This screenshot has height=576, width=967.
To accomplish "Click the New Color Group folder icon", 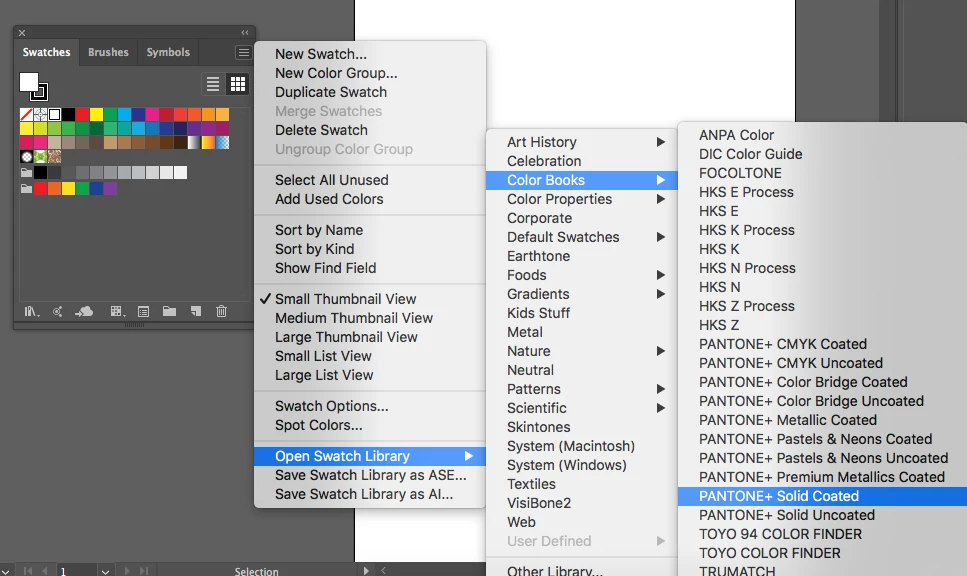I will (x=169, y=311).
